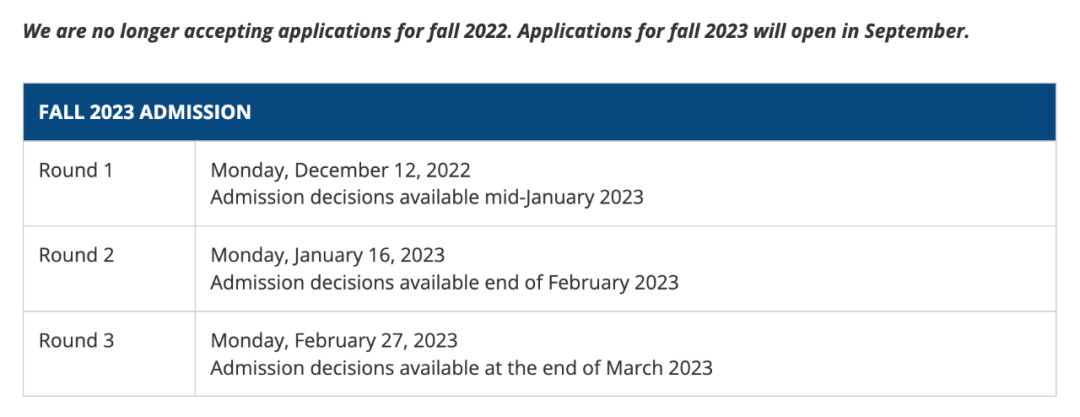
Task: Click 'Admission decisions' text in Round 1 row
Action: [x=304, y=197]
